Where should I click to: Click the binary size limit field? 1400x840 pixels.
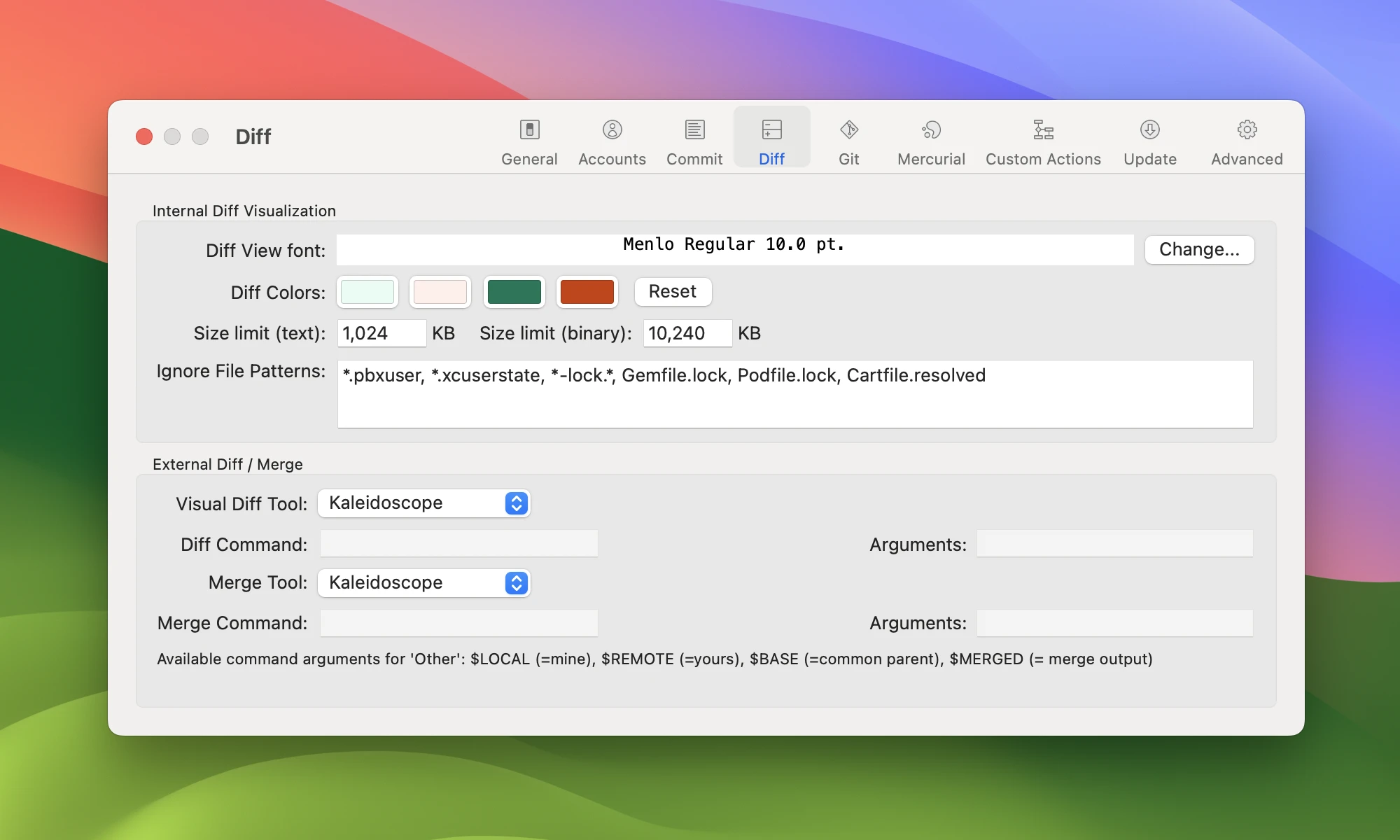687,333
